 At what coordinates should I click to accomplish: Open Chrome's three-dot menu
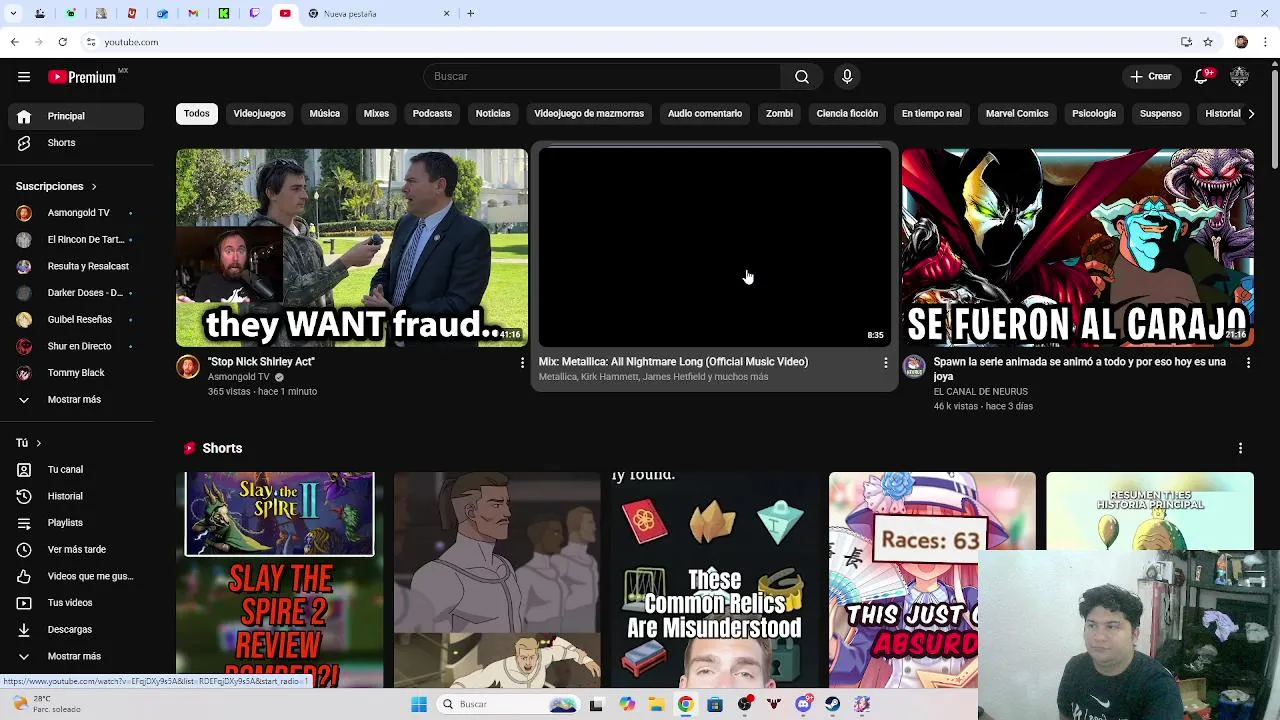tap(1266, 42)
